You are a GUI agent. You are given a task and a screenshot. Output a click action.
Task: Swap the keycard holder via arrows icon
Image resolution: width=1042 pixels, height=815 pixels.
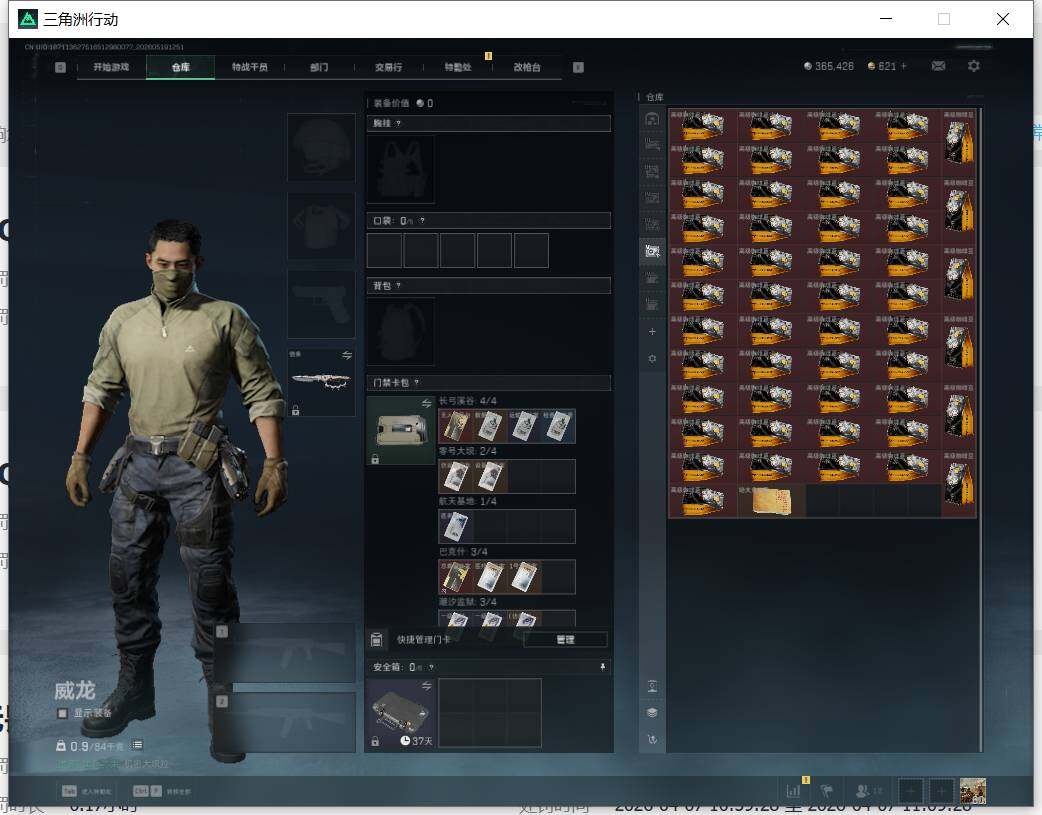[x=427, y=404]
